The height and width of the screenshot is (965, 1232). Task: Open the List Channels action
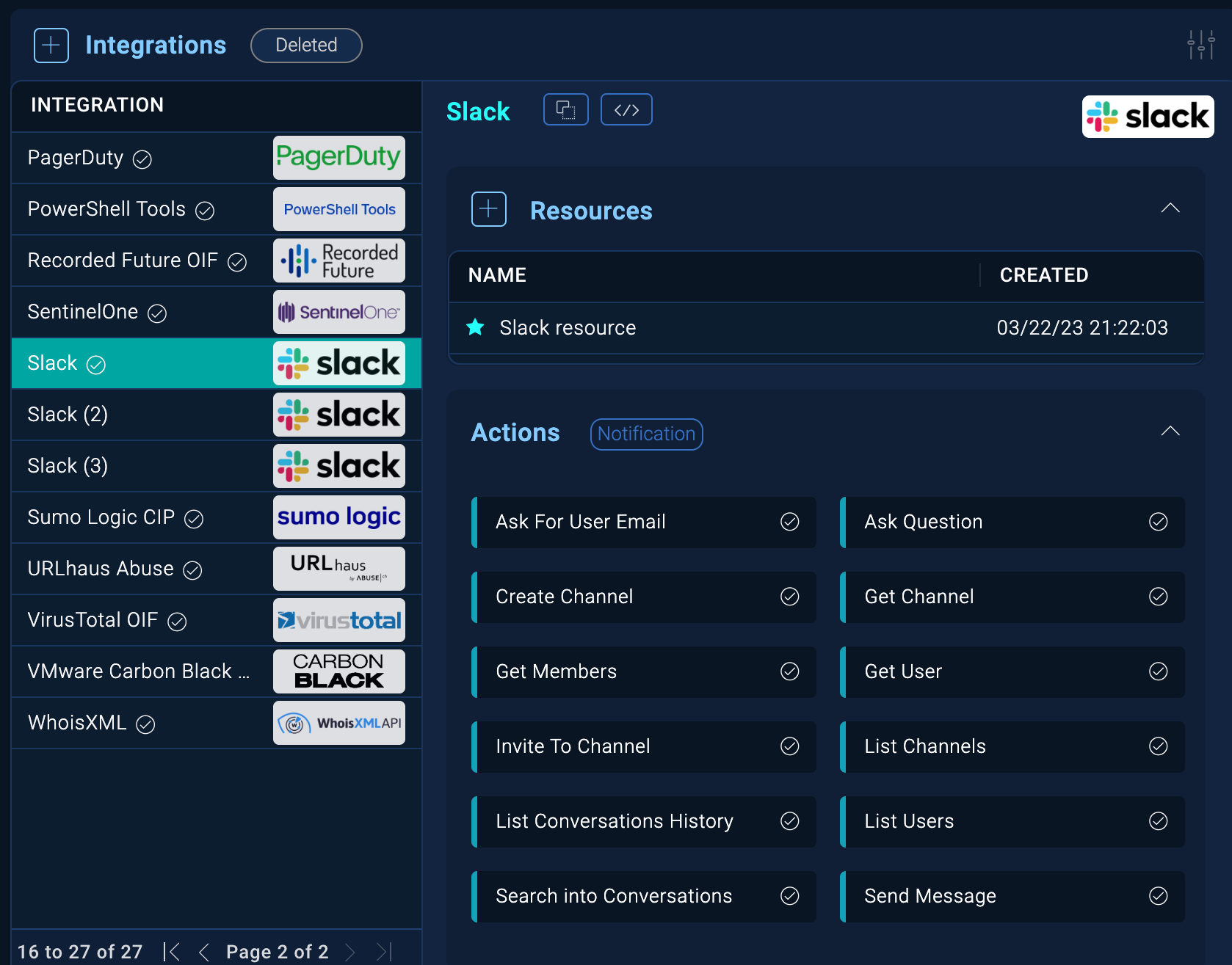pyautogui.click(x=925, y=746)
